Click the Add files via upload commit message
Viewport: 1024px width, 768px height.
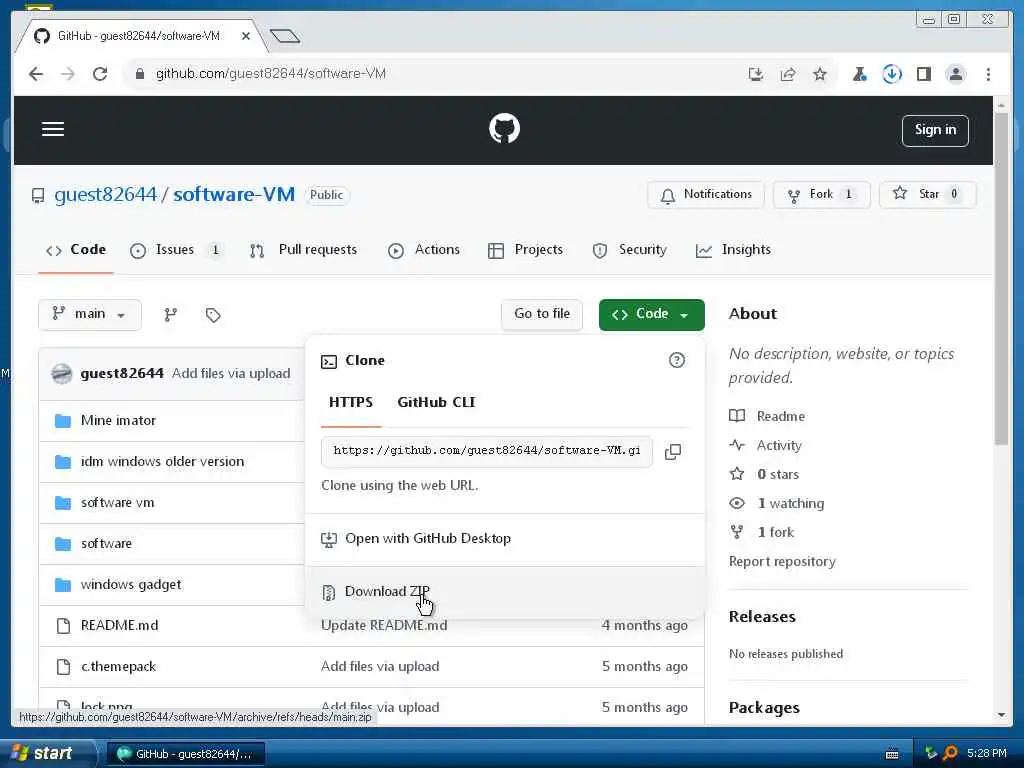point(231,374)
